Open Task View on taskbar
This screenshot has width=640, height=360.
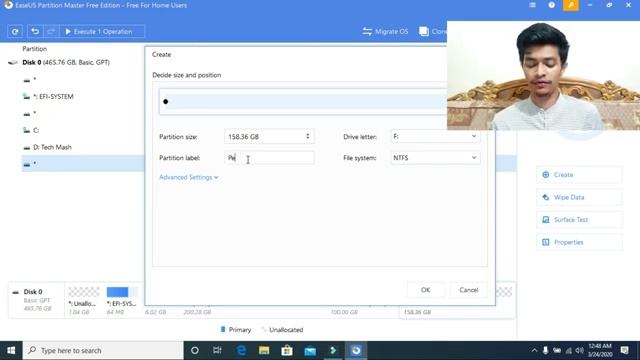217,351
